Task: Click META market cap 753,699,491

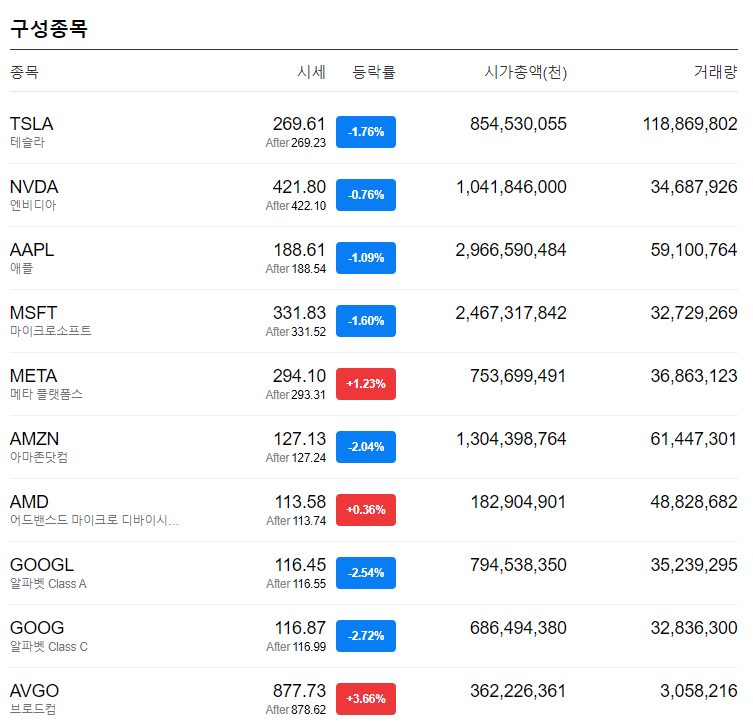Action: pyautogui.click(x=518, y=375)
